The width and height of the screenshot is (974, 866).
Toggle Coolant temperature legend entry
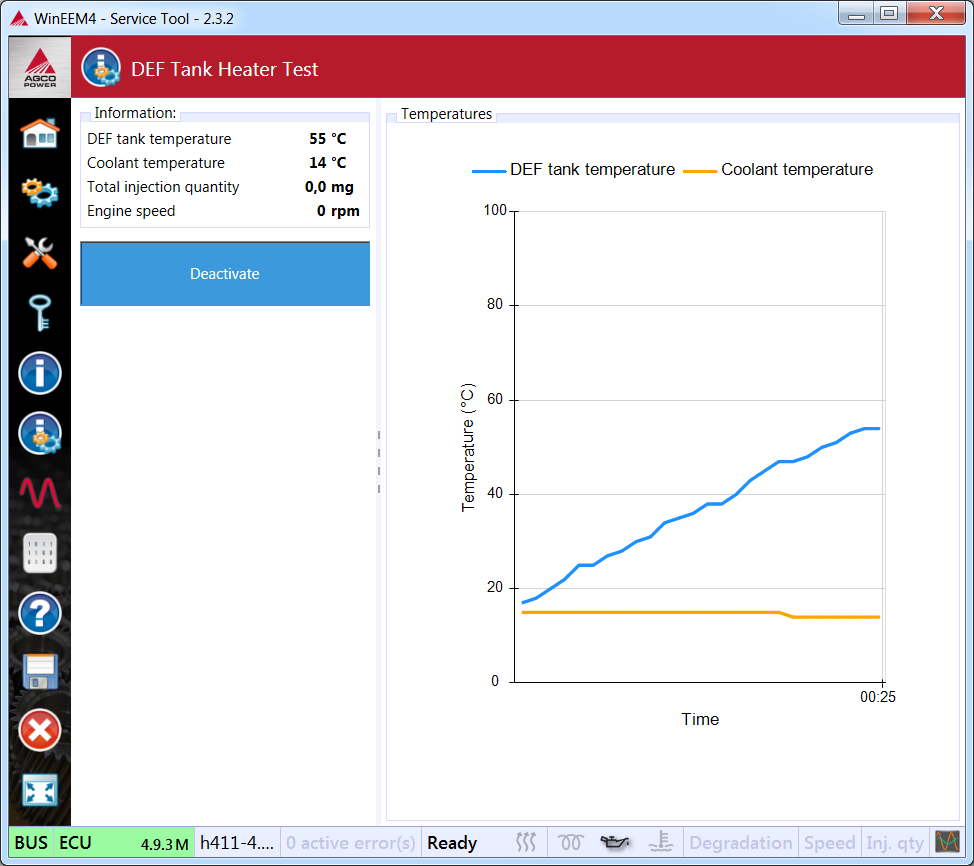pyautogui.click(x=779, y=170)
